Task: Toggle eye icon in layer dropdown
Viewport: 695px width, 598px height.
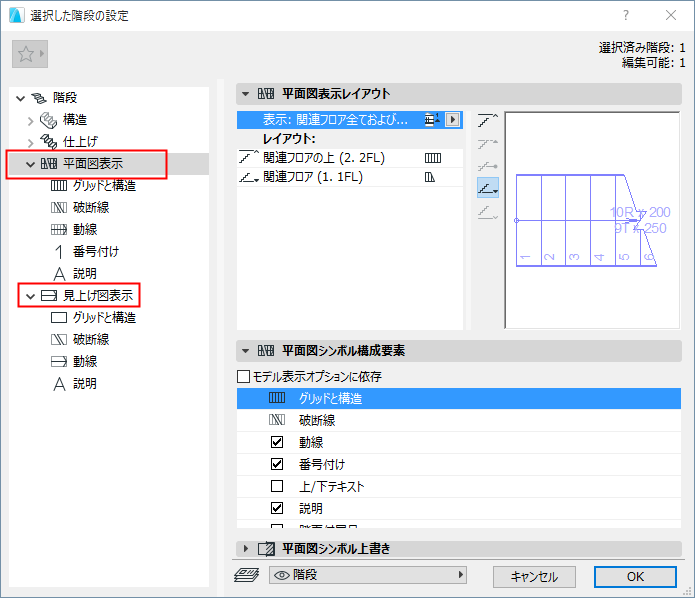Action: pyautogui.click(x=282, y=575)
